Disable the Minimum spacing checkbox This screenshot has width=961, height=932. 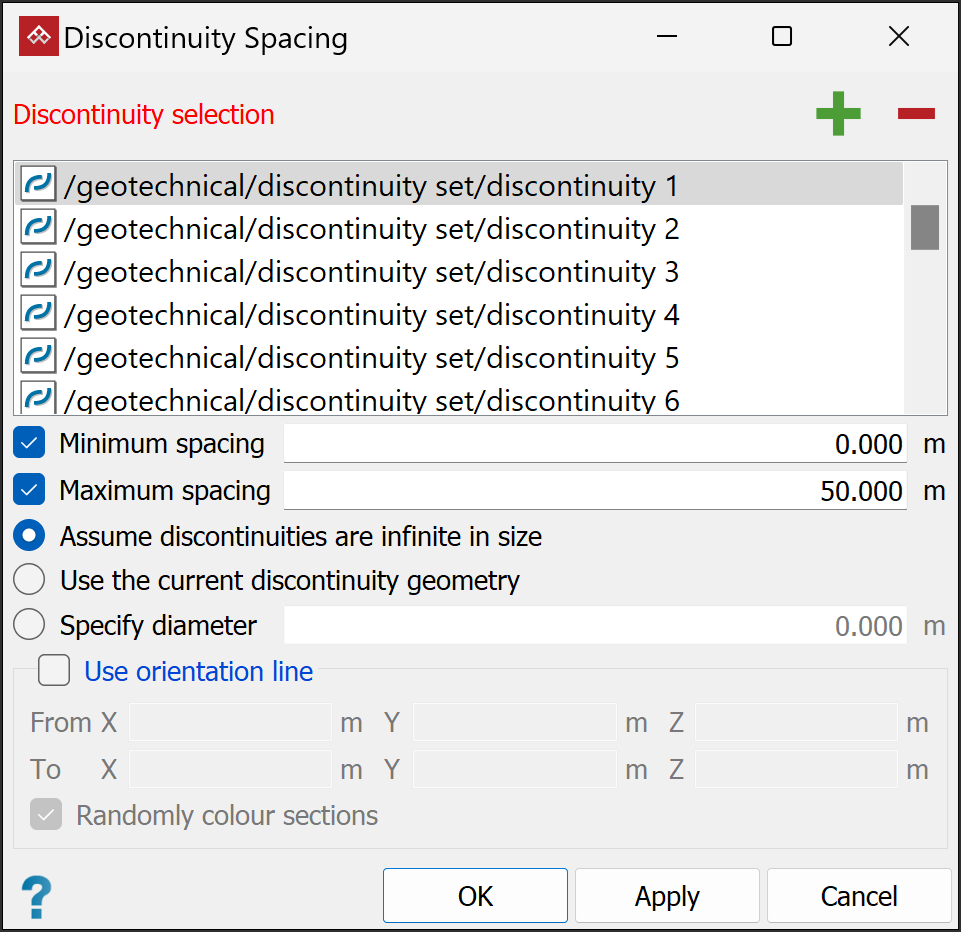[30, 443]
